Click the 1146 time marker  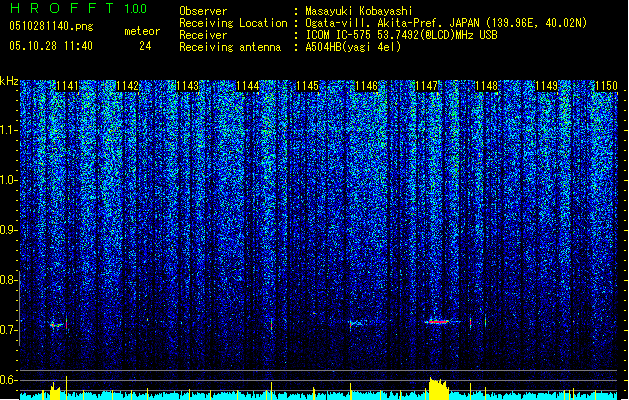click(x=366, y=86)
